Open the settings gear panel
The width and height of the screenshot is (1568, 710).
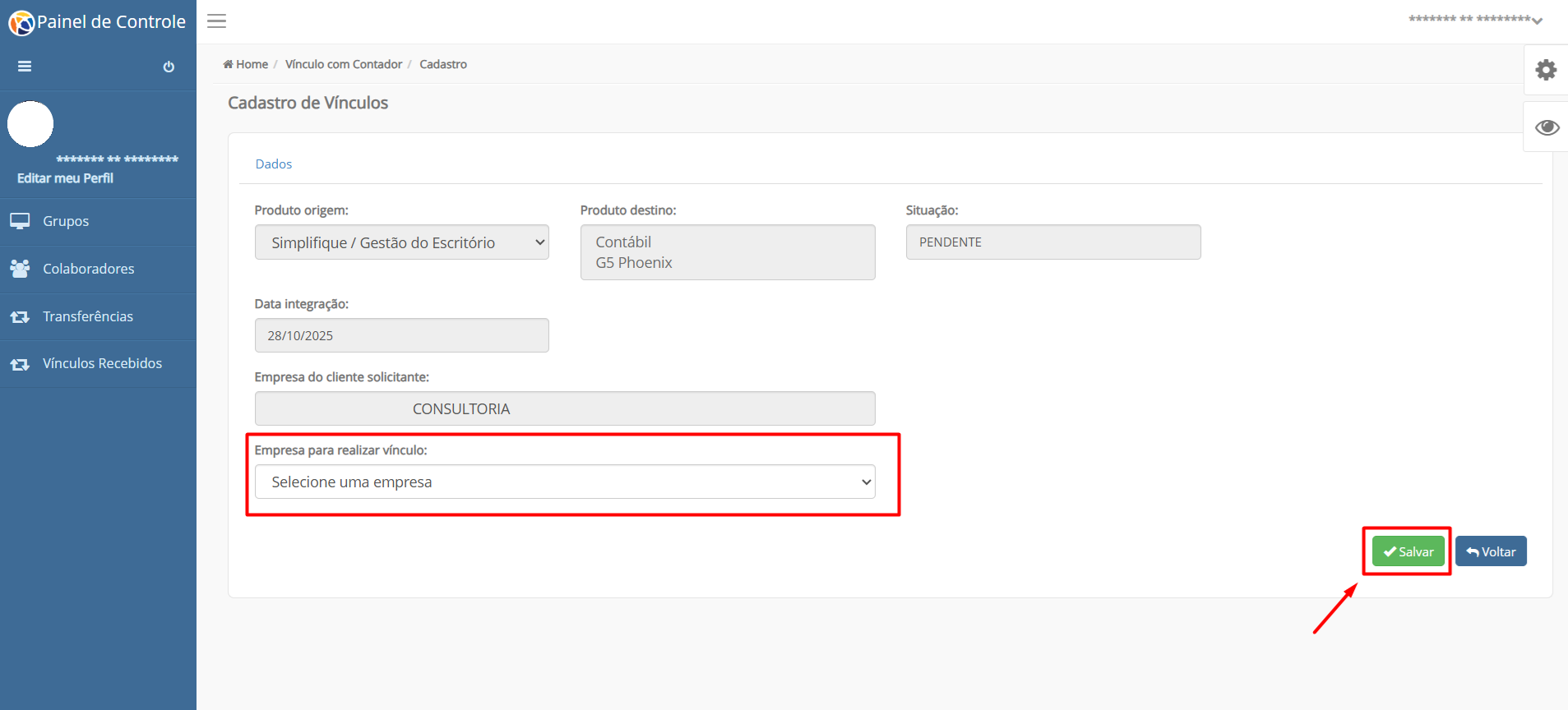(1546, 70)
